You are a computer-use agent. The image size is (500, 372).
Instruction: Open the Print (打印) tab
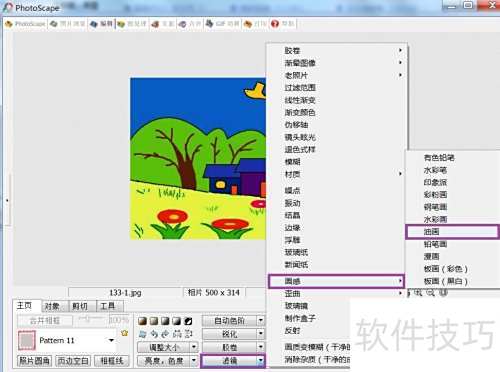[x=255, y=24]
